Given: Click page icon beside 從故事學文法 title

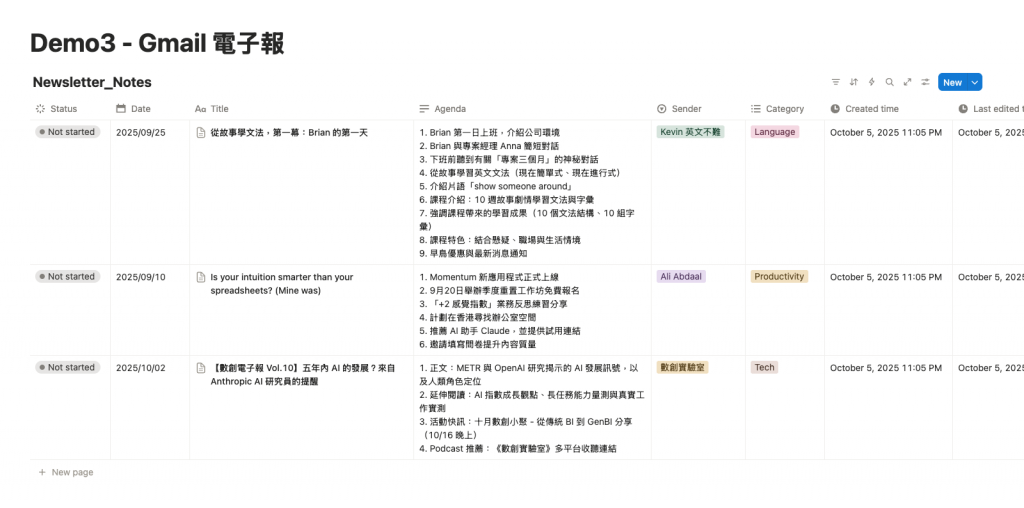Looking at the screenshot, I should pos(201,133).
